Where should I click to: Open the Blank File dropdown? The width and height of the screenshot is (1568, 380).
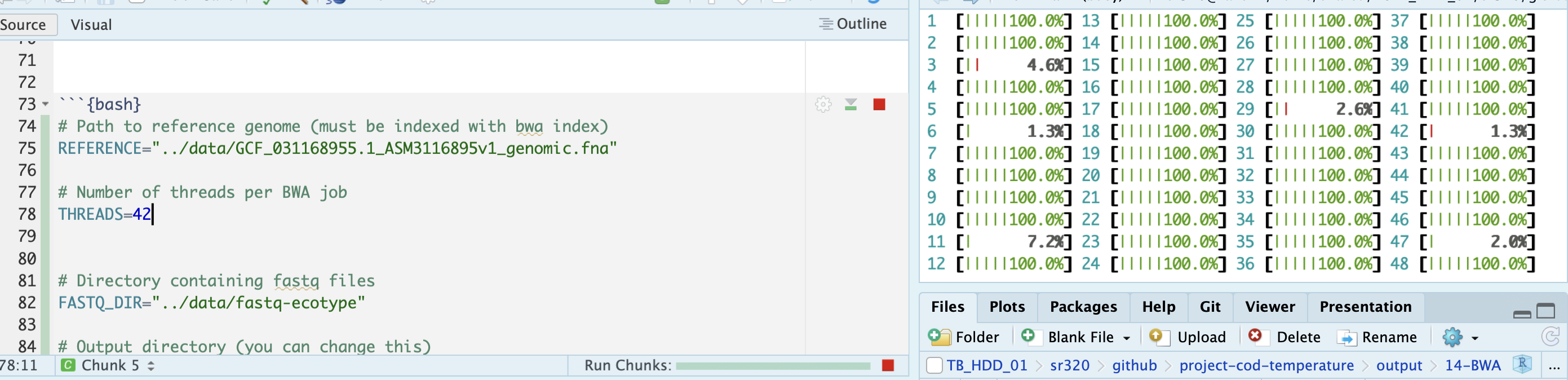click(x=1127, y=337)
